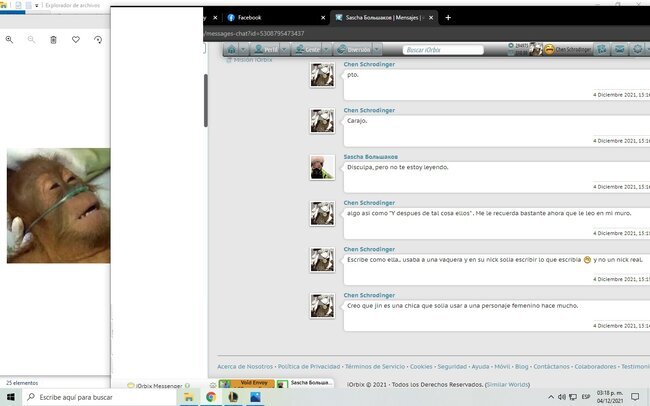Screen dimensions: 650x406
Task: Open the Photos app from the taskbar
Action: (x=256, y=397)
